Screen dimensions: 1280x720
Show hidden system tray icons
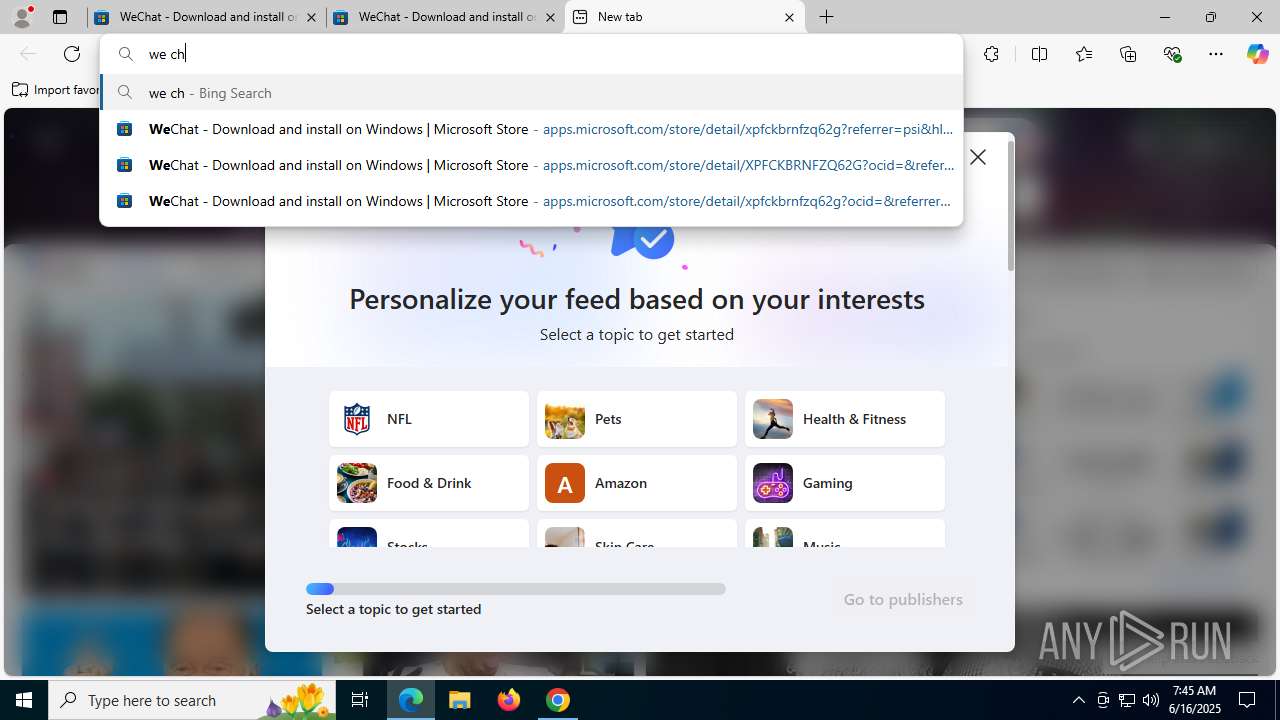click(x=1078, y=700)
